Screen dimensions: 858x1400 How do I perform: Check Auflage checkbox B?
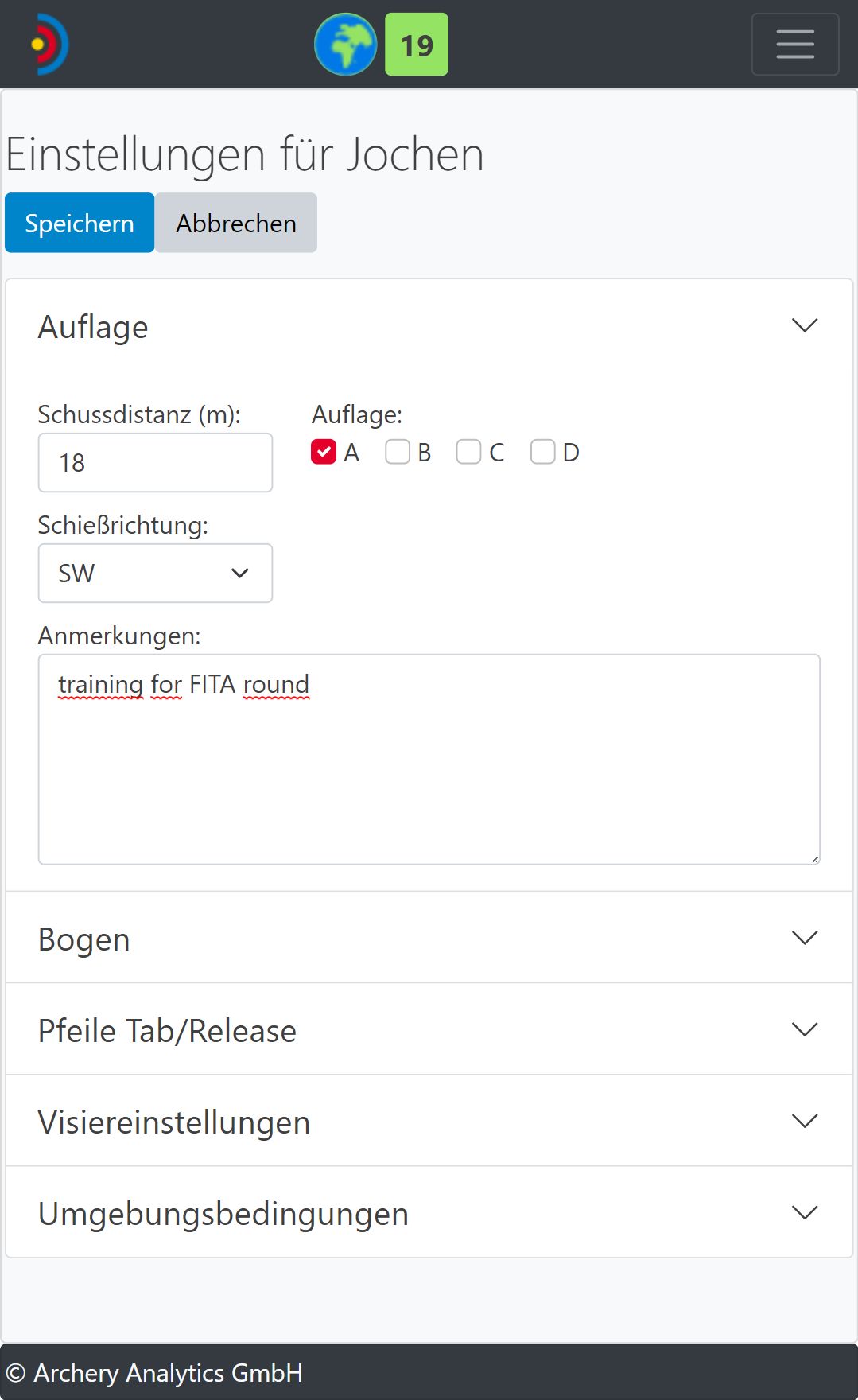398,452
